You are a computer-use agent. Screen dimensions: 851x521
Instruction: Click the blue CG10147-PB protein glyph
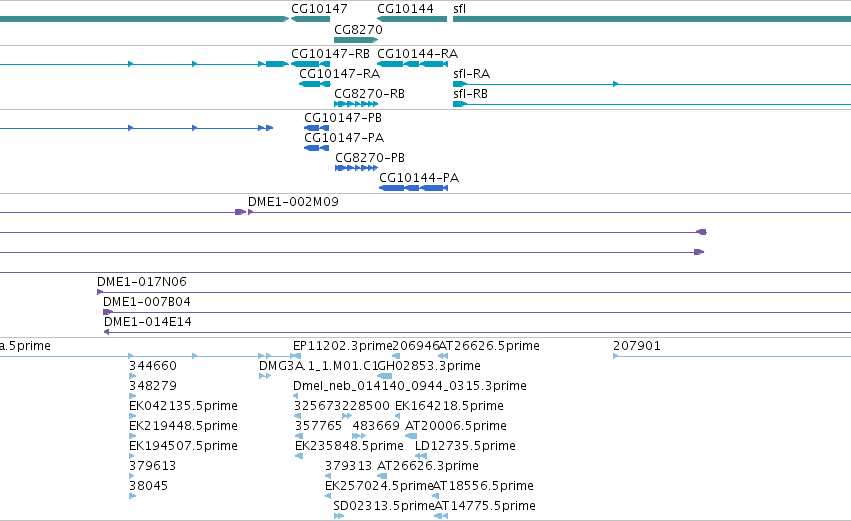tap(316, 128)
